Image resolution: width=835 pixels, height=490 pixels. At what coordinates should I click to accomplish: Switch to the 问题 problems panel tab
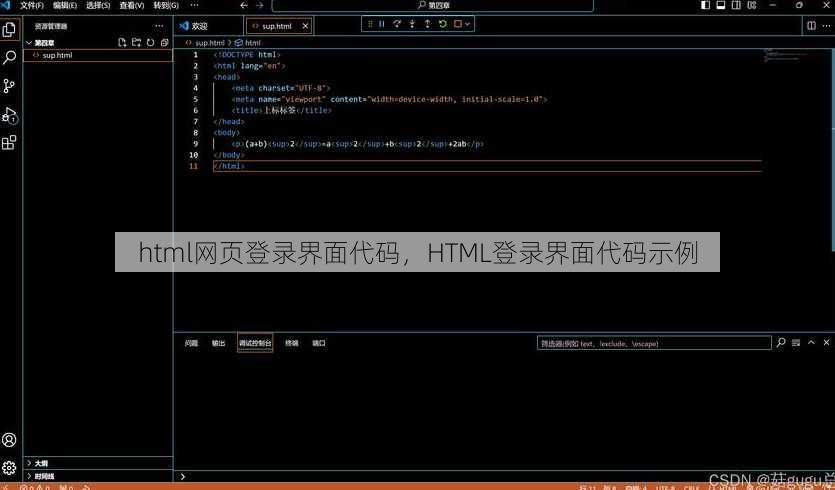pyautogui.click(x=191, y=344)
